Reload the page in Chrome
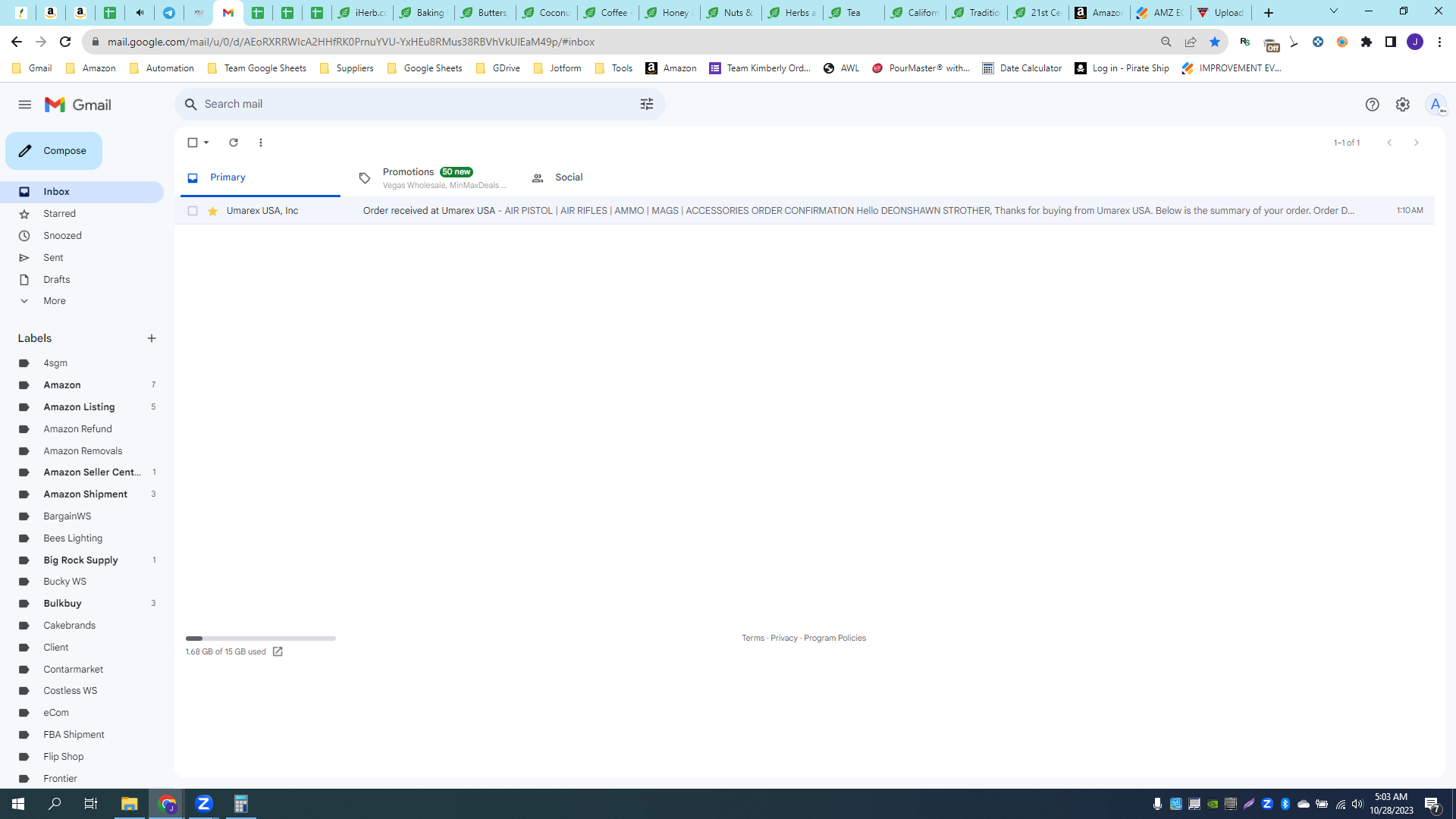This screenshot has height=819, width=1456. pos(65,42)
